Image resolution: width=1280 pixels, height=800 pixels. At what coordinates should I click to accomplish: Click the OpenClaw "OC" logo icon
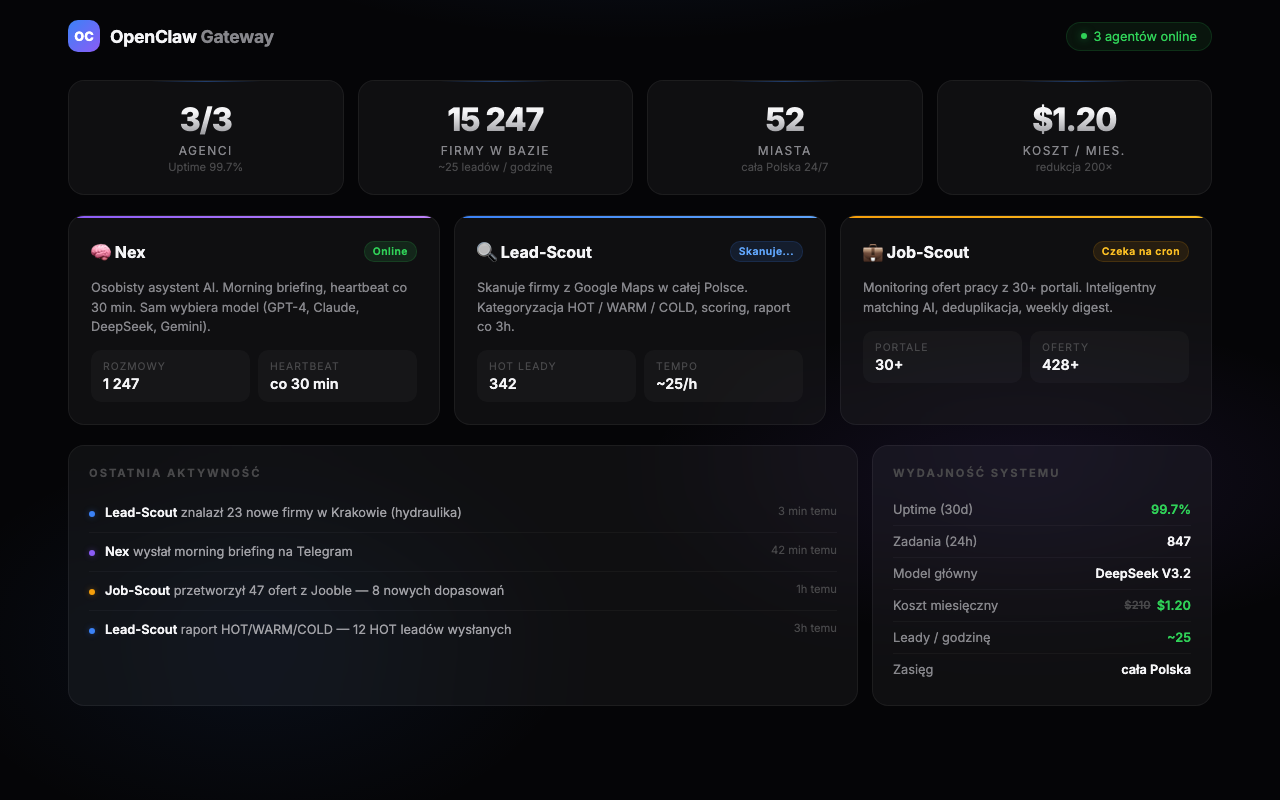[x=84, y=36]
